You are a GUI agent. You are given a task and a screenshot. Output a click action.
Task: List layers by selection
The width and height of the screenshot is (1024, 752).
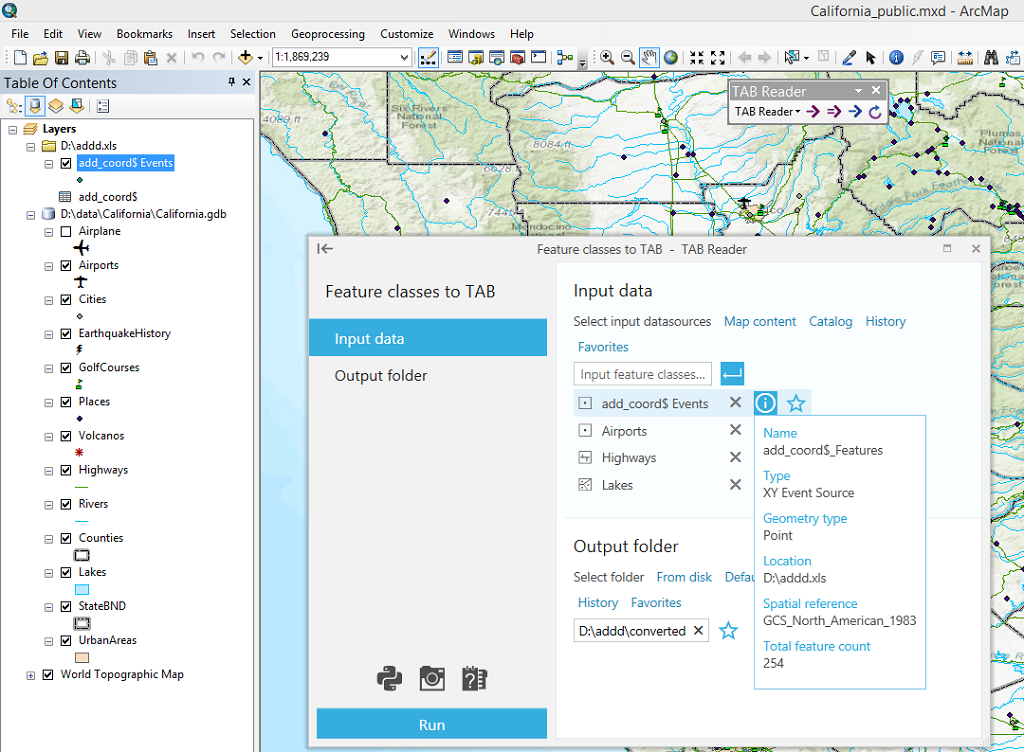pos(77,106)
